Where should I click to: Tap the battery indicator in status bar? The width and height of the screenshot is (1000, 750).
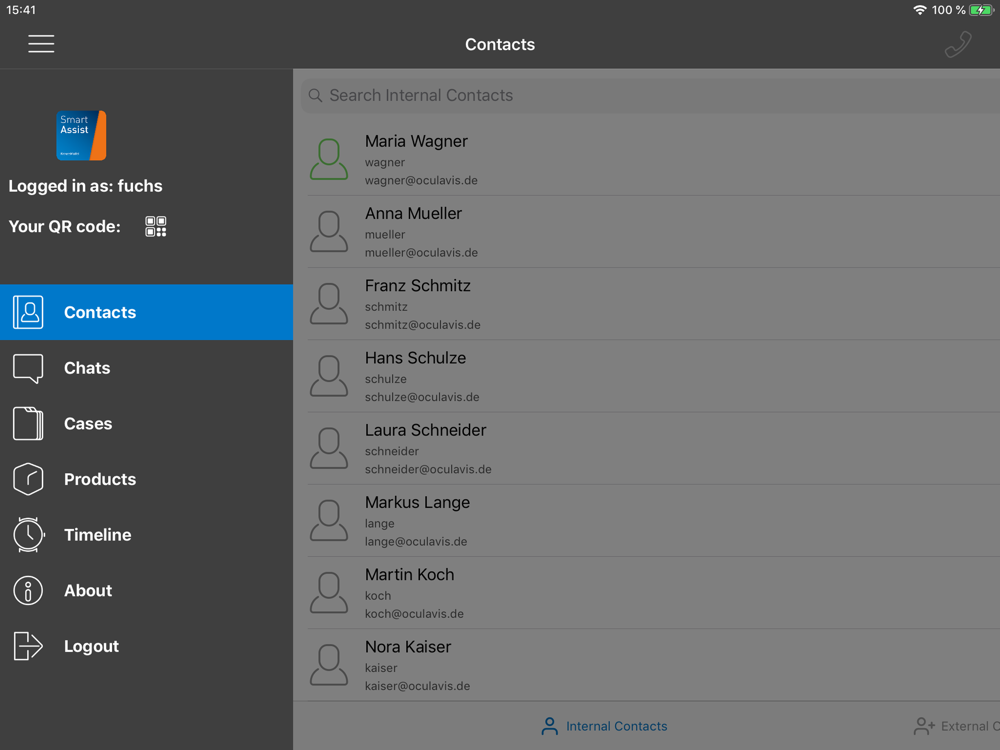coord(980,10)
